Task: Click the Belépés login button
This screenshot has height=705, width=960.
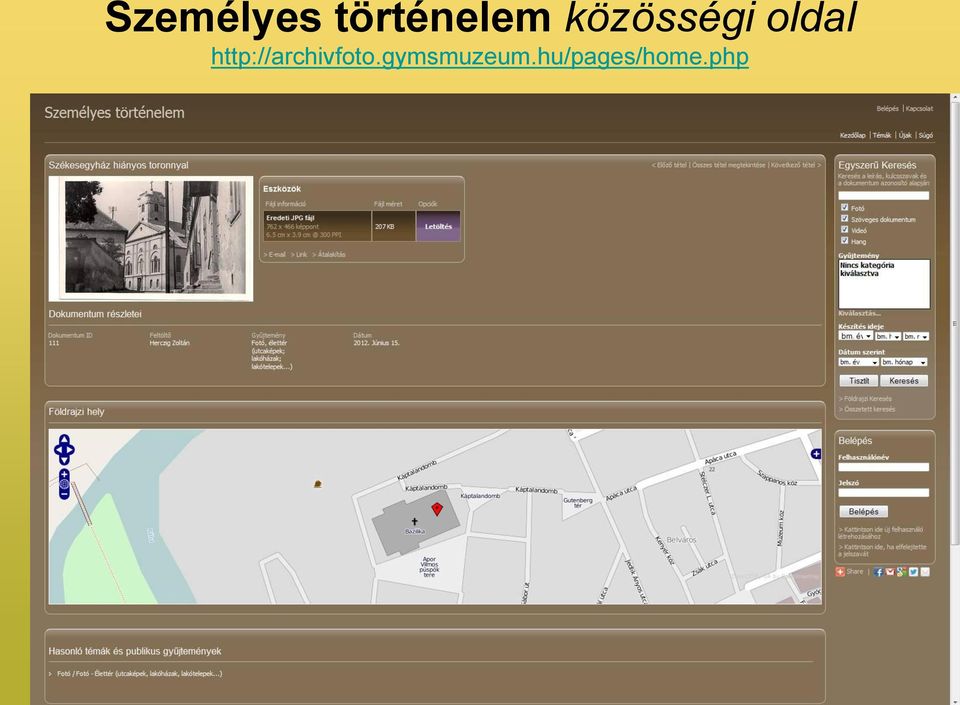Action: (863, 512)
